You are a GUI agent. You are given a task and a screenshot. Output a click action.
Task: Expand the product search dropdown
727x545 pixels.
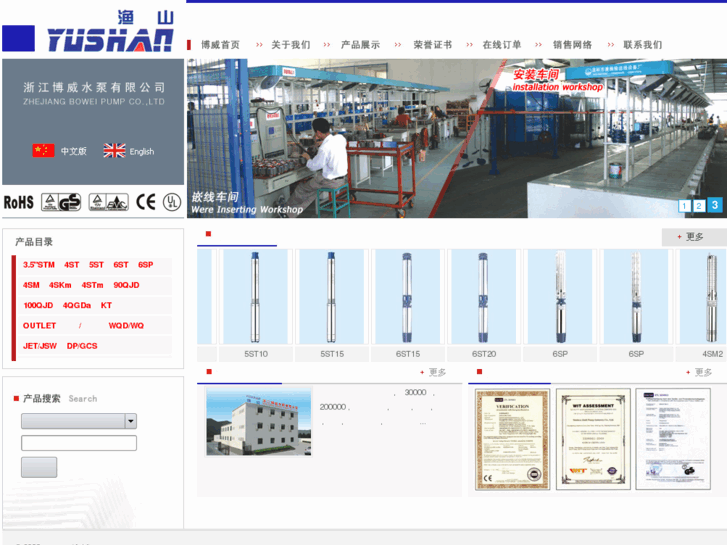tap(131, 421)
